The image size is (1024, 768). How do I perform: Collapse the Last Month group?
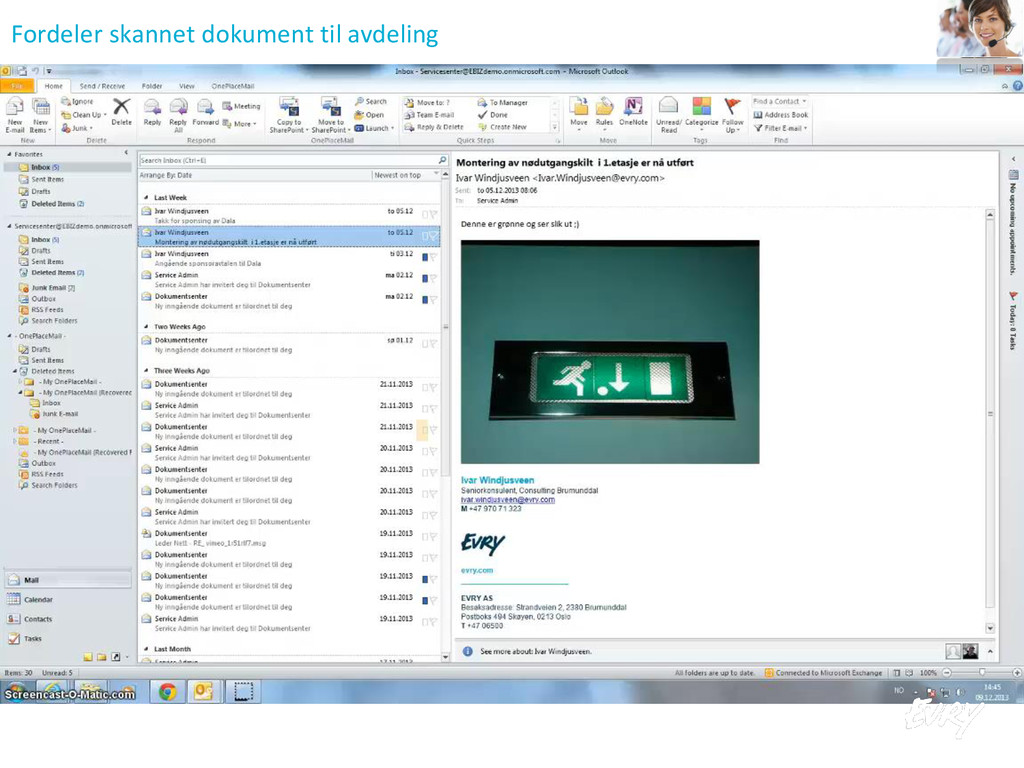click(x=146, y=649)
